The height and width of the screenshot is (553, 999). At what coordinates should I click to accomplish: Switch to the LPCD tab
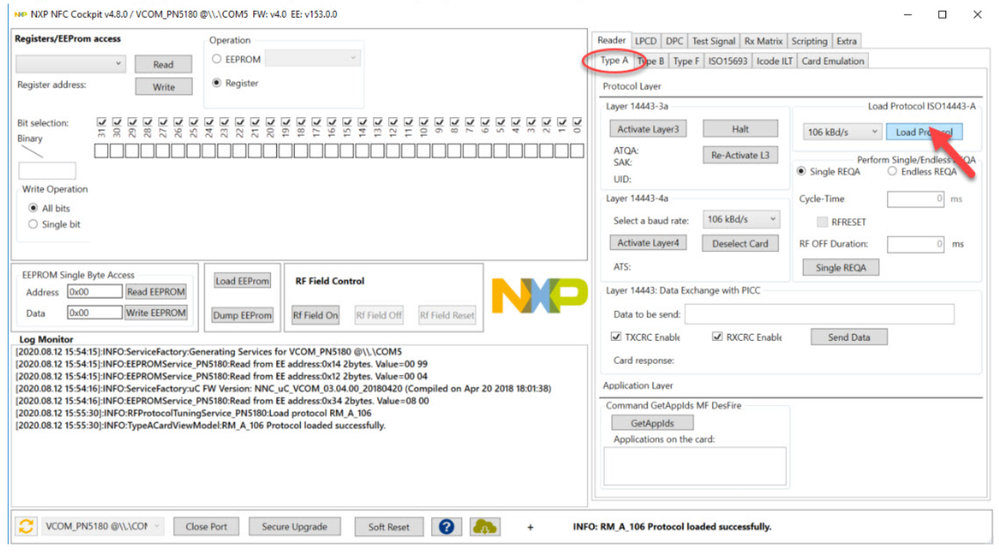tap(645, 41)
